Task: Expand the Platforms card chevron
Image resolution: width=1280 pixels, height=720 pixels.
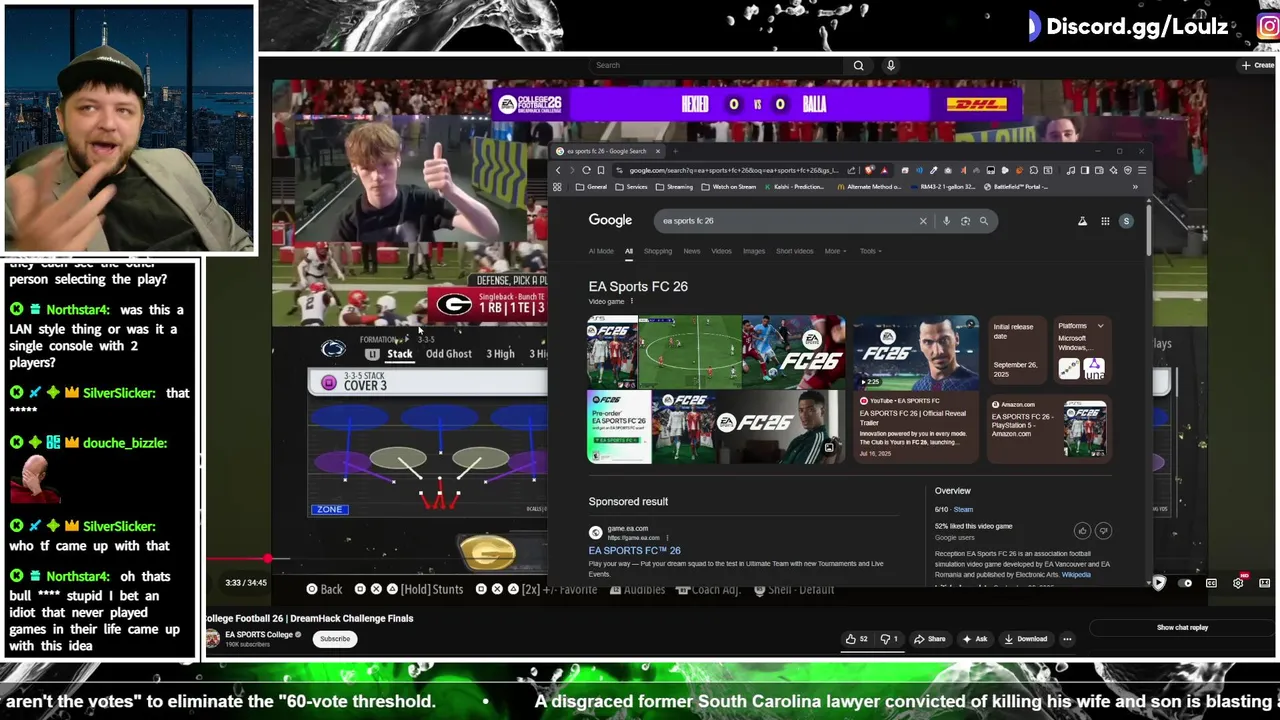Action: (x=1101, y=326)
